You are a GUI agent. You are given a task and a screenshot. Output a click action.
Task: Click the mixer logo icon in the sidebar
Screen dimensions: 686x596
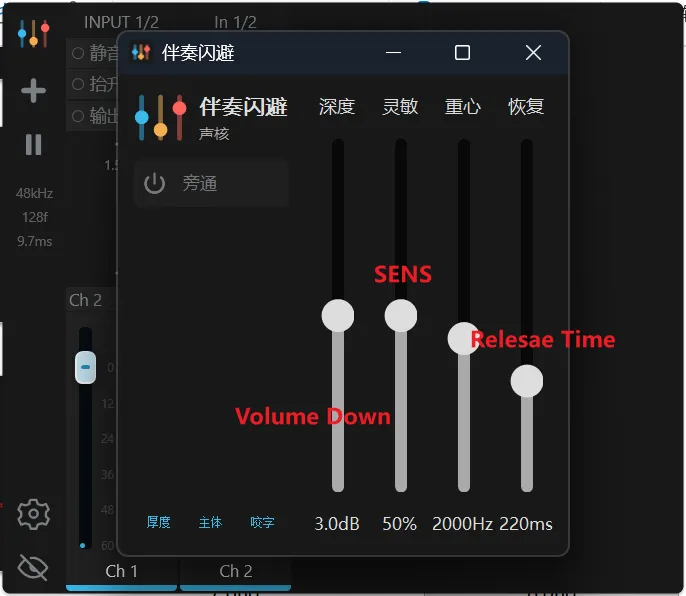[34, 34]
